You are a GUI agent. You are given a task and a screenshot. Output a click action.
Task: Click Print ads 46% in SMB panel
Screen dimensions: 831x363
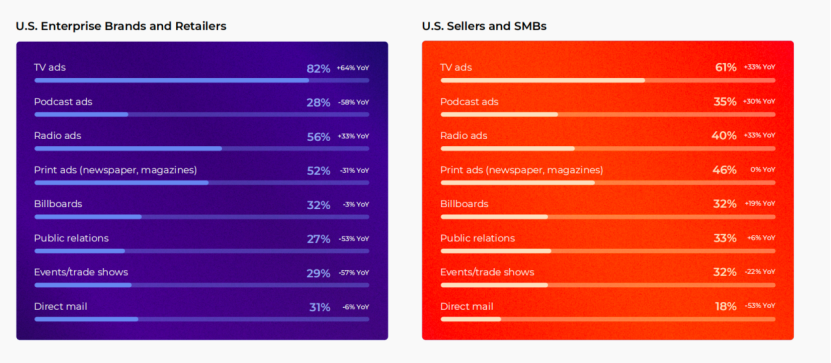(725, 170)
